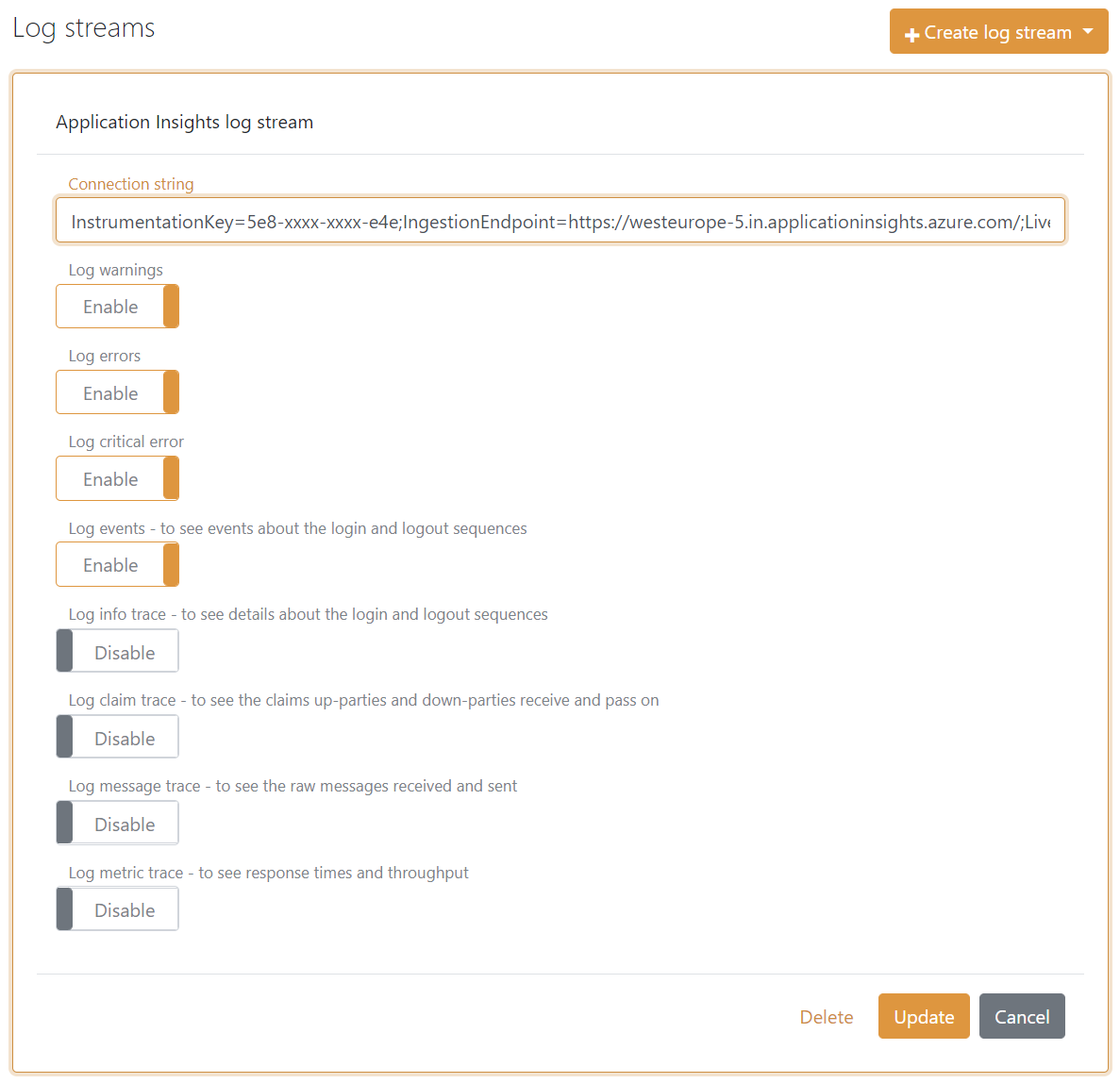Toggle off Log events for login sequences
The height and width of the screenshot is (1083, 1120).
click(117, 564)
